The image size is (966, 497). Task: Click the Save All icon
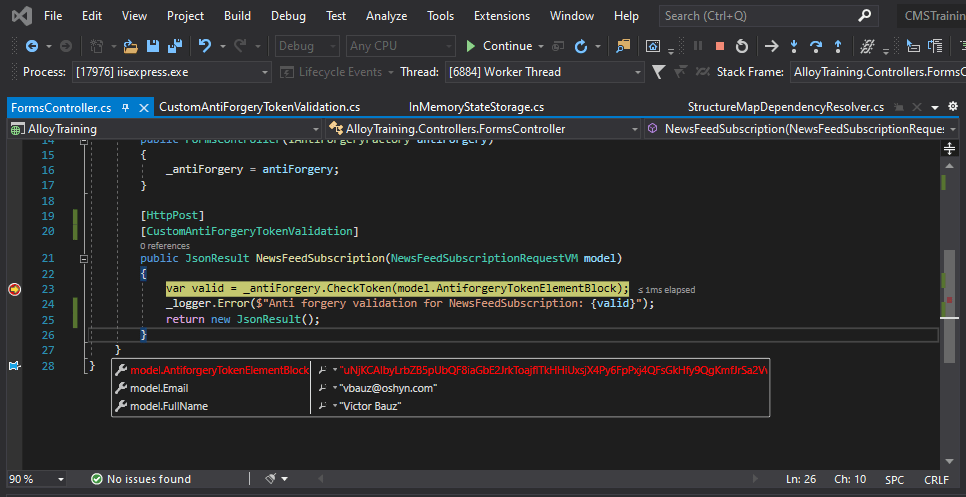pyautogui.click(x=175, y=46)
